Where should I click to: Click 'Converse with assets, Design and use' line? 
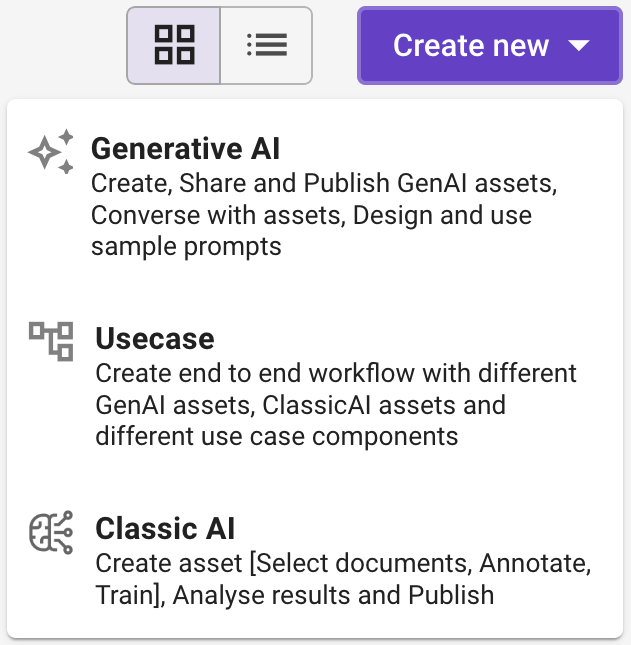click(x=311, y=216)
